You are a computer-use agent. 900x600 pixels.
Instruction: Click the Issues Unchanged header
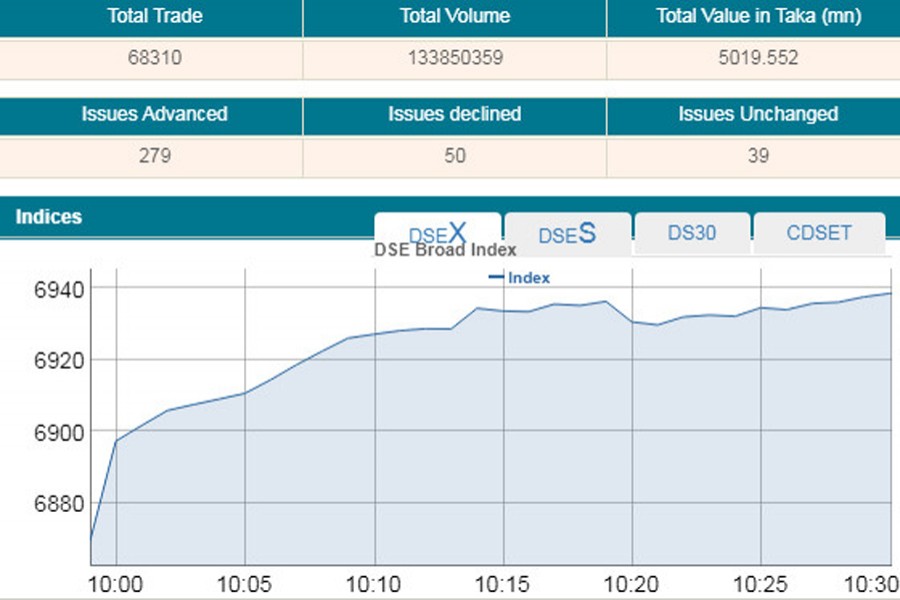(757, 114)
